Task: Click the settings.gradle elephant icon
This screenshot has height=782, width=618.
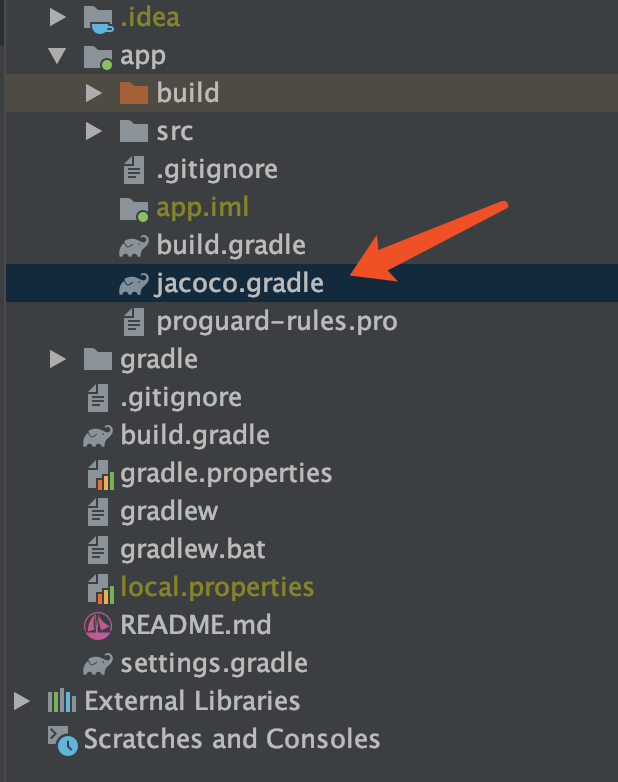Action: [x=98, y=664]
